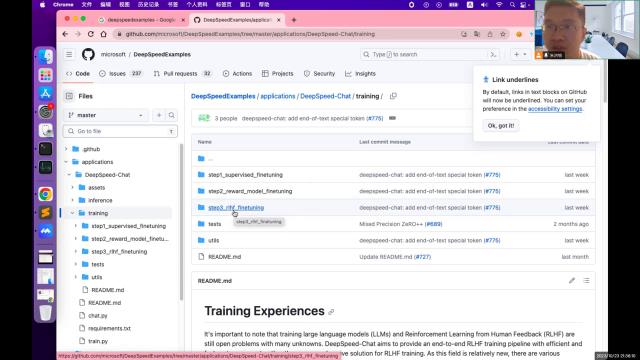Select chat.py in the file tree
The height and width of the screenshot is (360, 640).
pos(98,316)
